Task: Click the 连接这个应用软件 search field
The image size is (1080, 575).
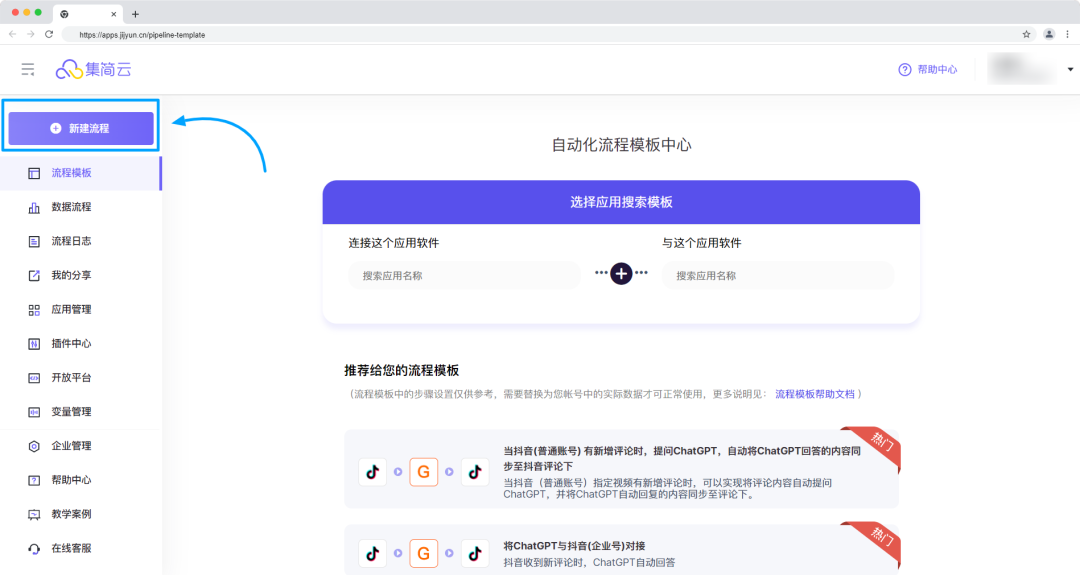Action: [x=464, y=276]
